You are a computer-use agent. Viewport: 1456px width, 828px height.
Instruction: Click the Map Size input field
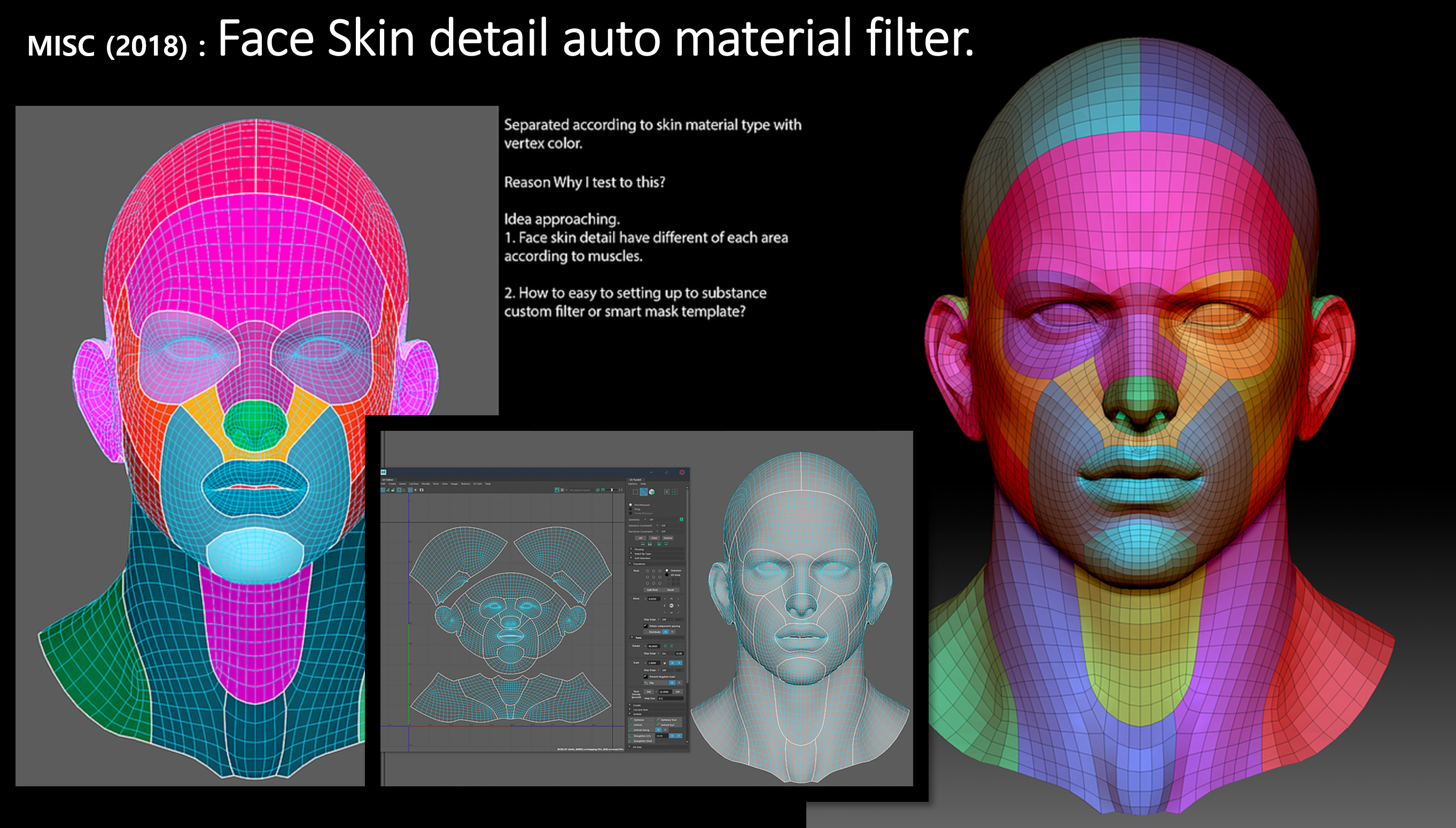click(671, 698)
